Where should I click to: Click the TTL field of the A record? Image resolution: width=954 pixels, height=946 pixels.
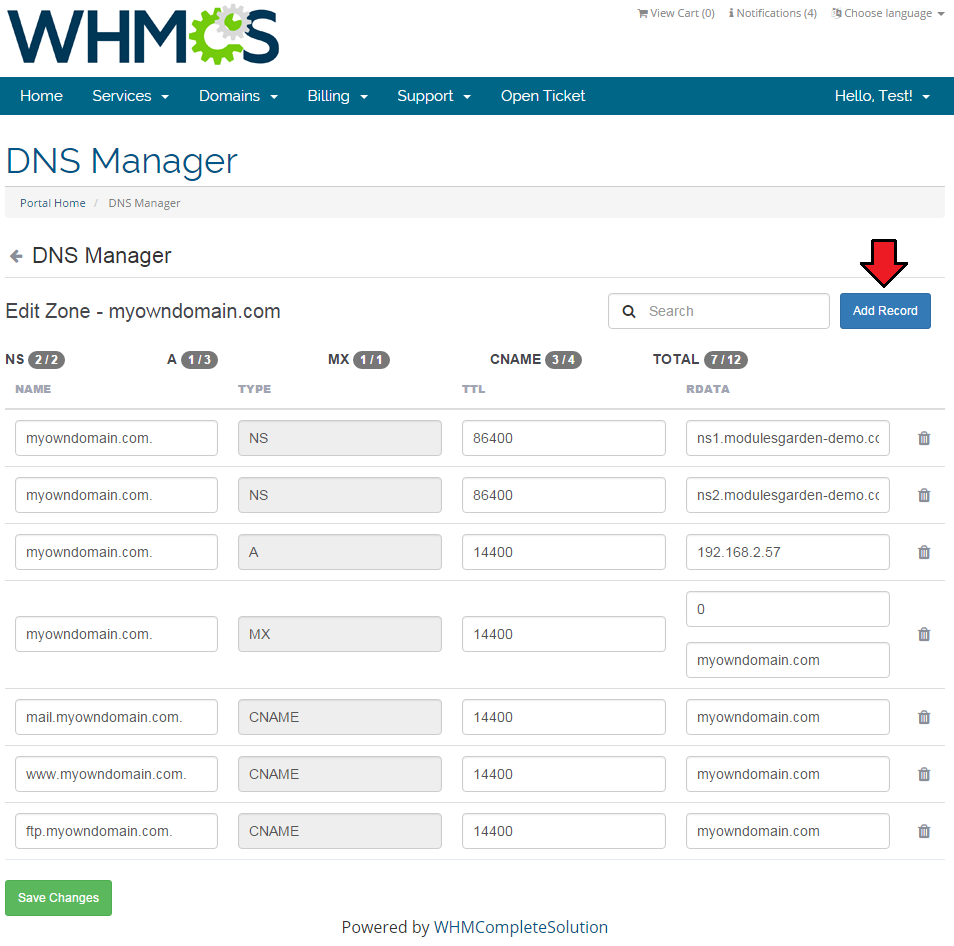[563, 552]
